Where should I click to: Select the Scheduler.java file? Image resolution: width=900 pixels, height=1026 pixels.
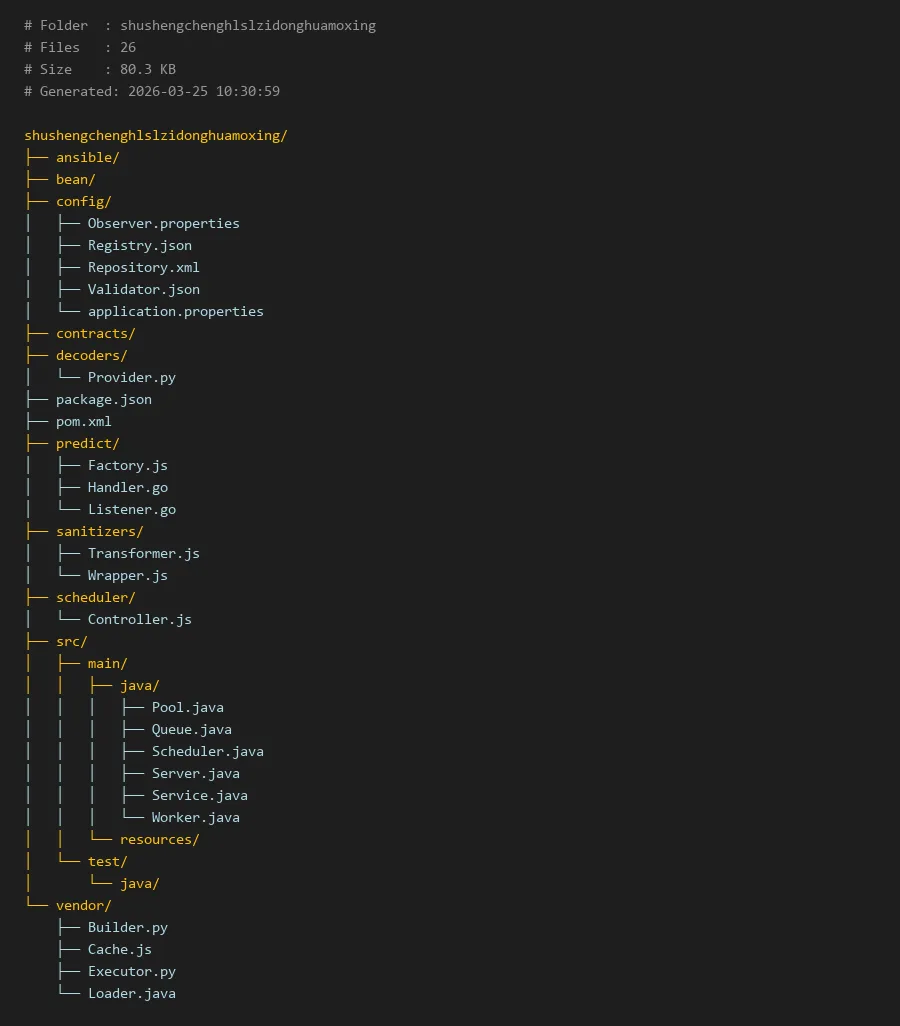click(x=207, y=751)
